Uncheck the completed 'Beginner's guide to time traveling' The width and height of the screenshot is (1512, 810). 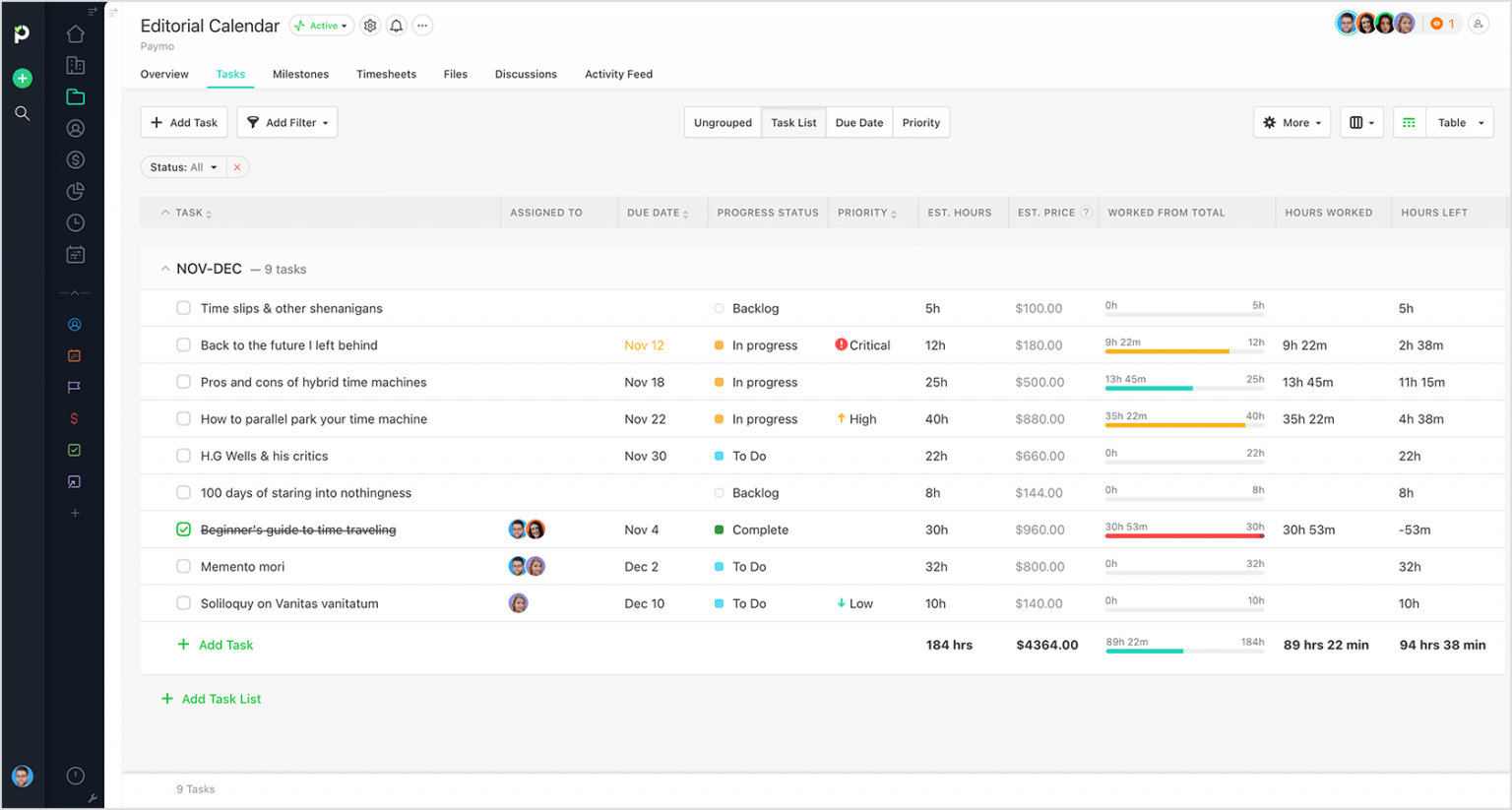click(183, 530)
